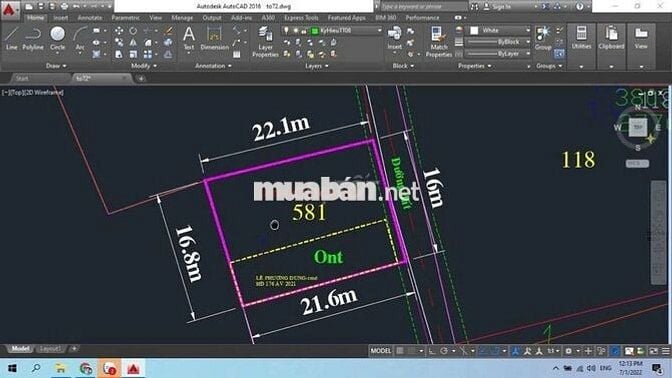672x378 pixels.
Task: Expand the Draw panel
Action: click(x=56, y=66)
